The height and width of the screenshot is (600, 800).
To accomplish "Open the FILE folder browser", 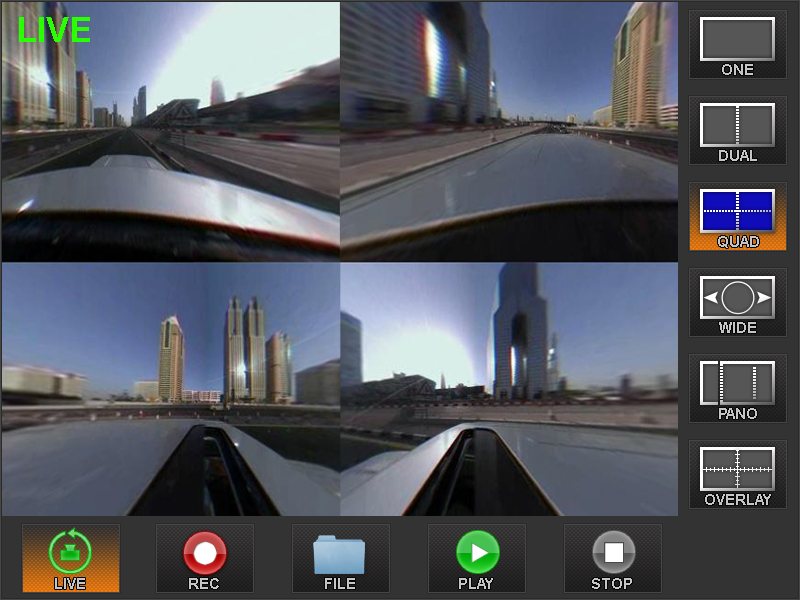I will 340,558.
